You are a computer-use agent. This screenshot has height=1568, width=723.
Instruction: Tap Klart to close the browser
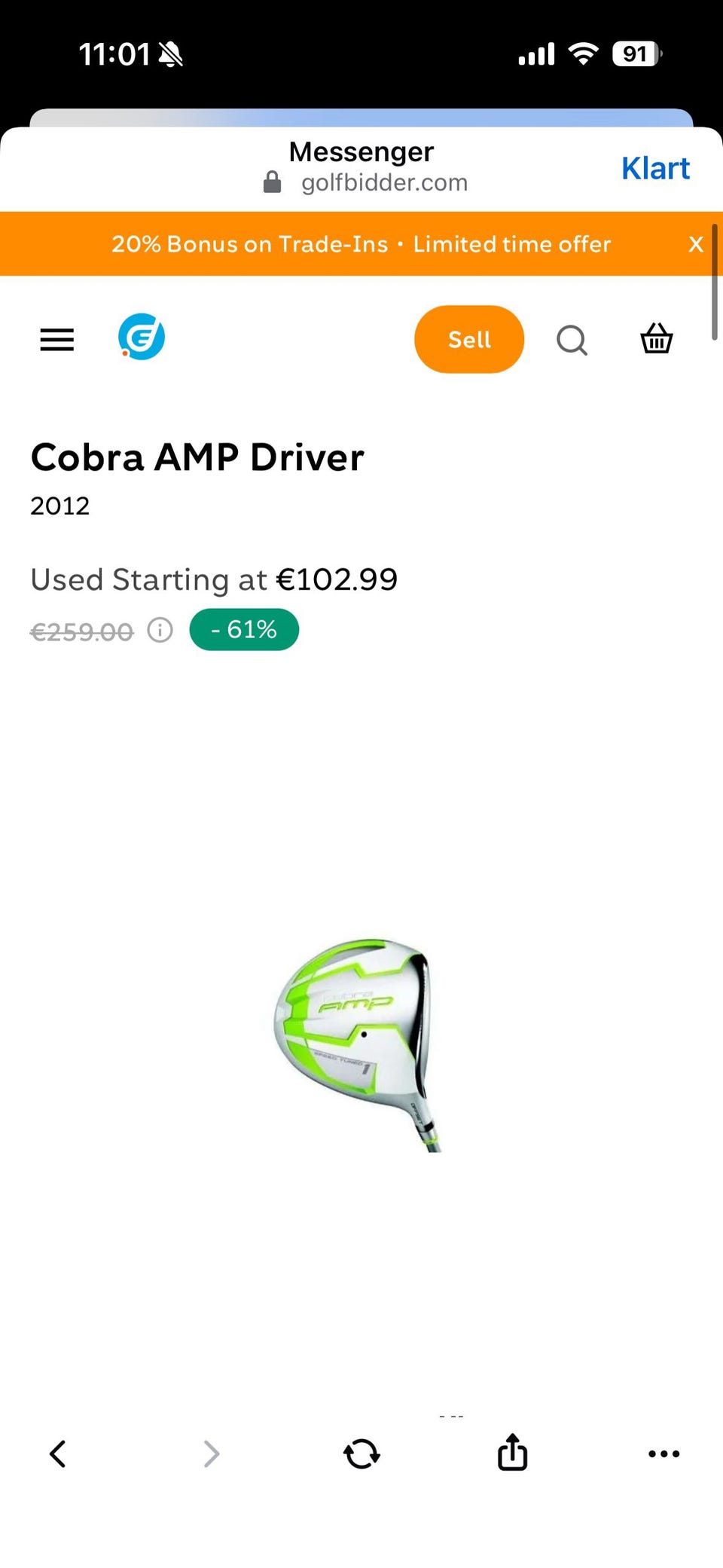point(655,169)
